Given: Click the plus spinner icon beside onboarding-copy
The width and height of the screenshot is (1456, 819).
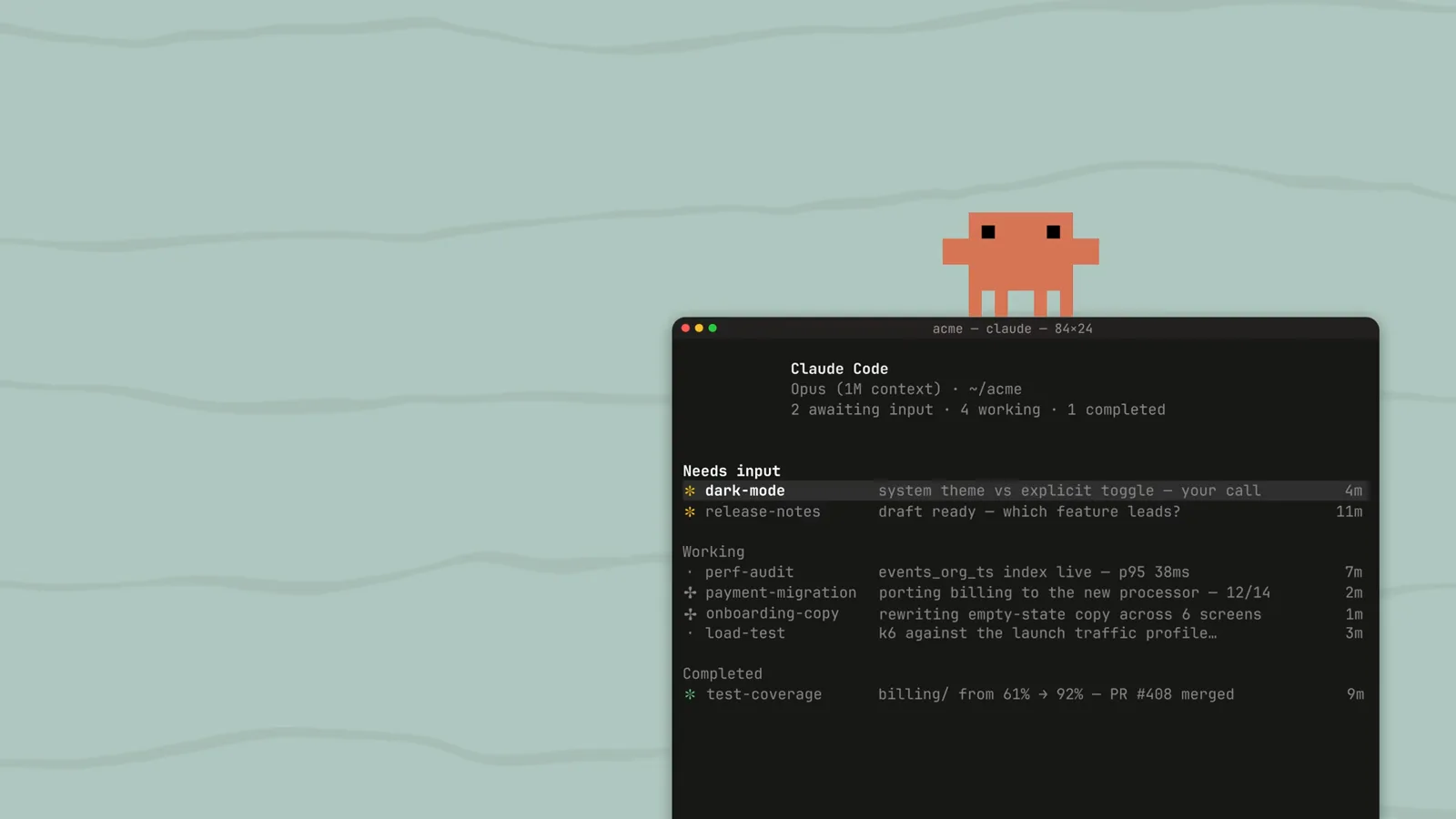Looking at the screenshot, I should 690,614.
